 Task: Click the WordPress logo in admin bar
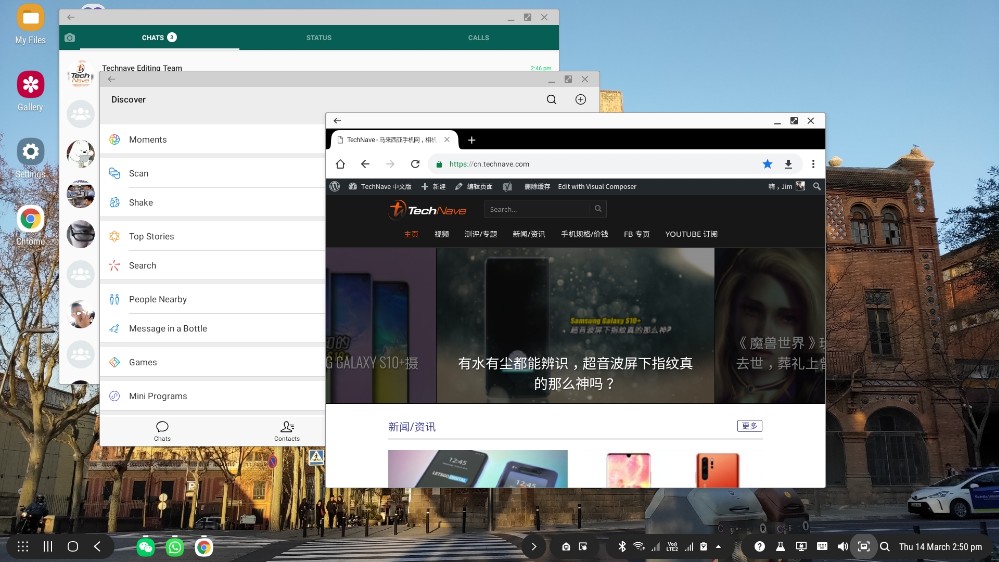point(334,187)
